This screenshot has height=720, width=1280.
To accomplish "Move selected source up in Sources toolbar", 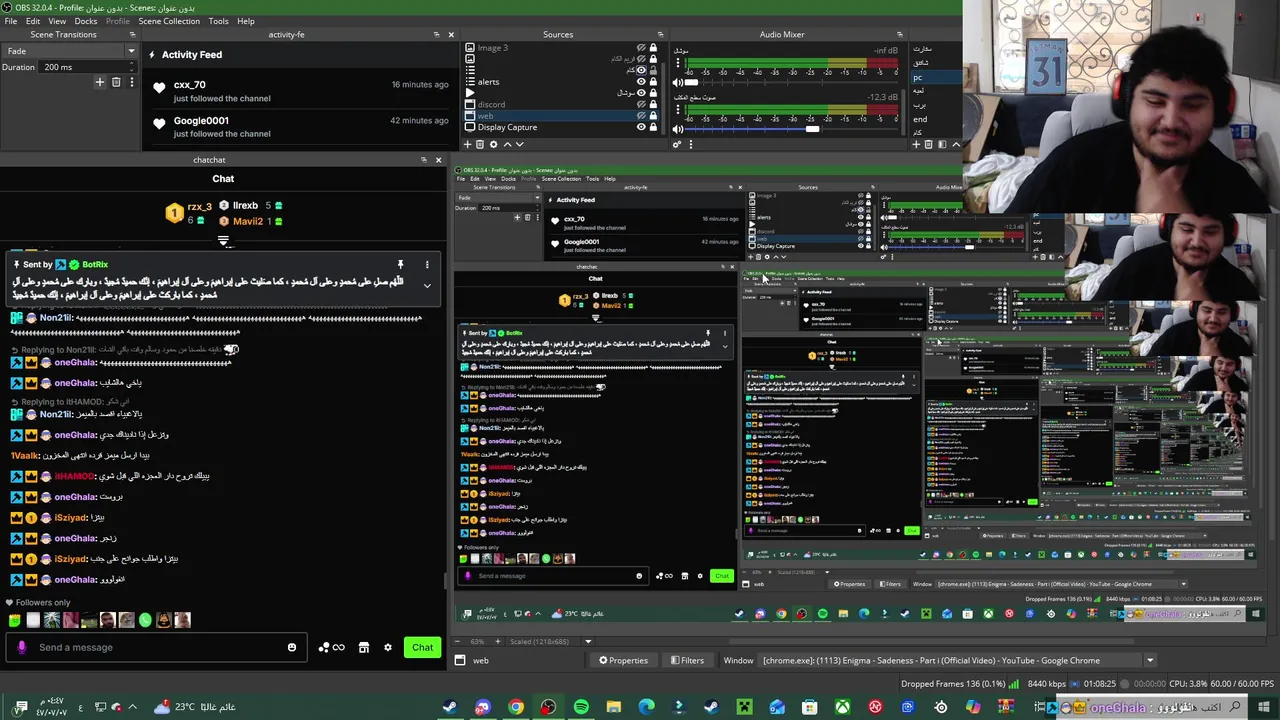I will click(x=506, y=144).
